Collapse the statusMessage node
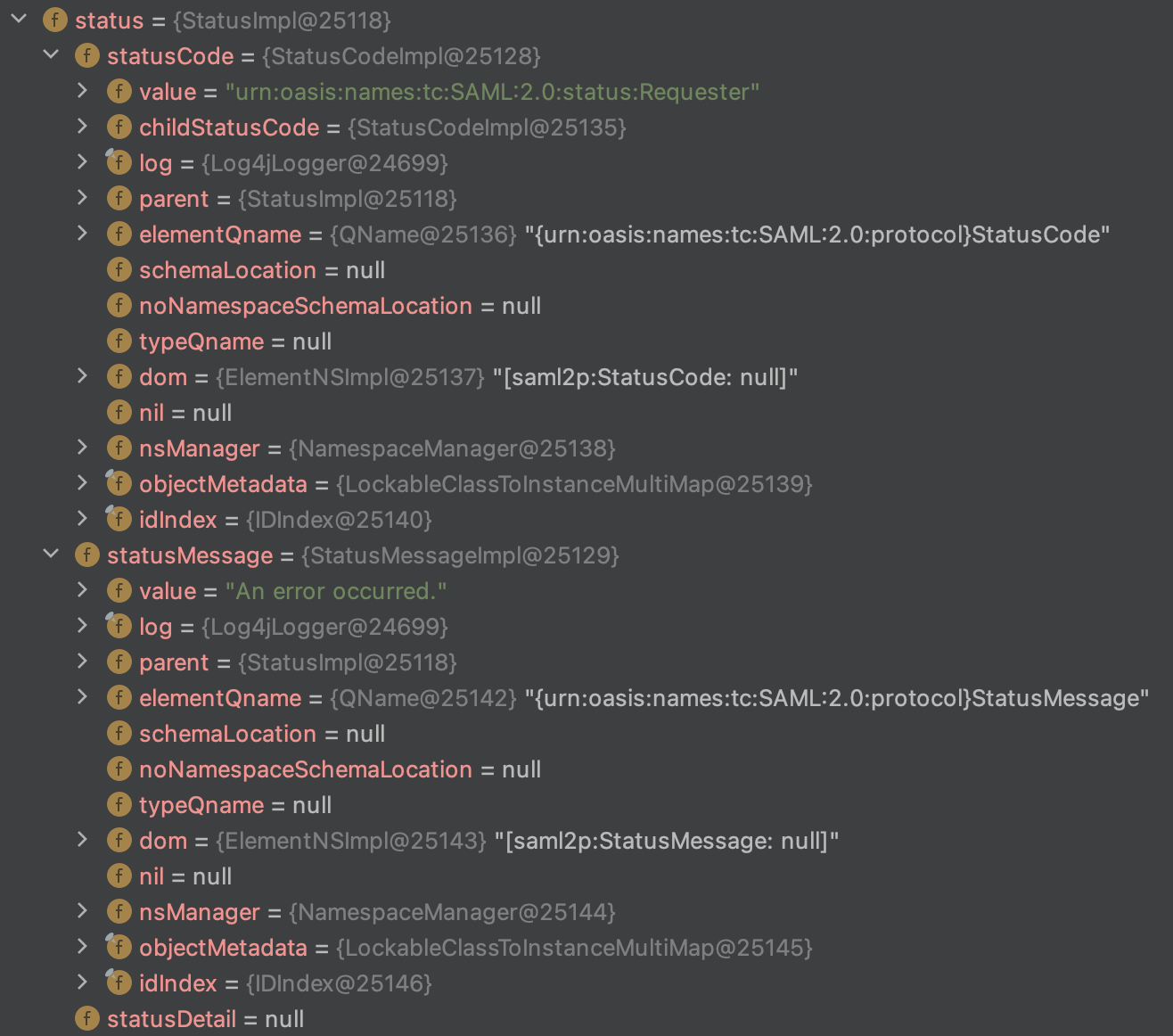 point(51,554)
